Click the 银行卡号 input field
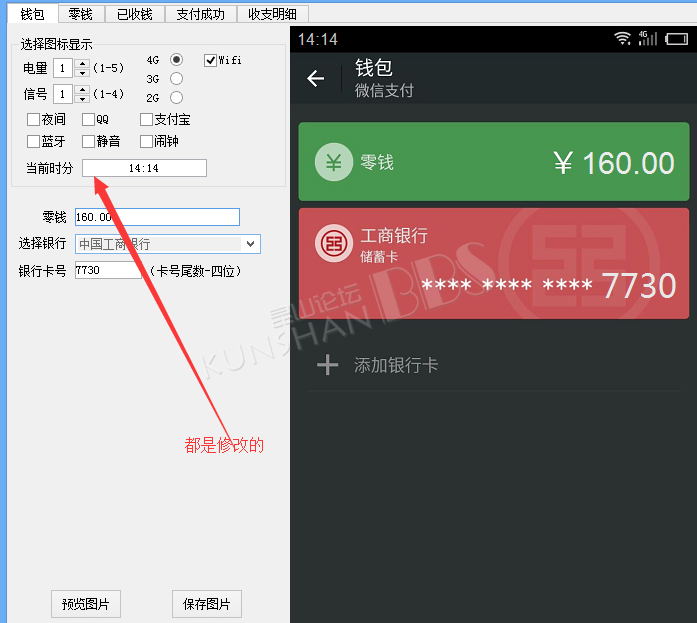697x623 pixels. (x=108, y=270)
